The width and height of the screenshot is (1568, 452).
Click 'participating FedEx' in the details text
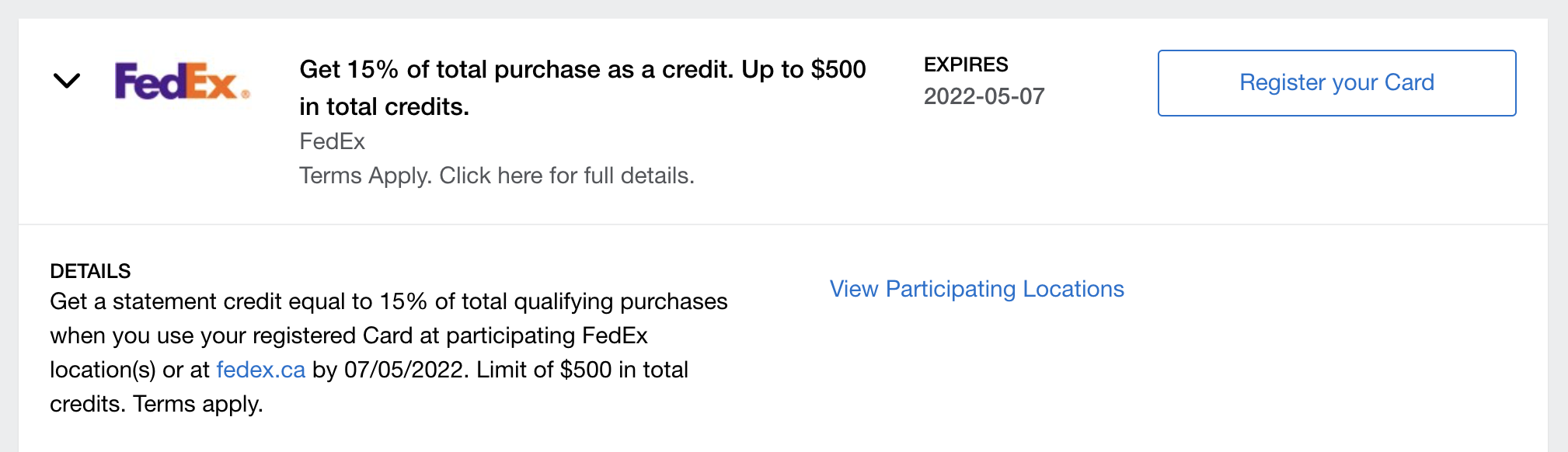(546, 336)
